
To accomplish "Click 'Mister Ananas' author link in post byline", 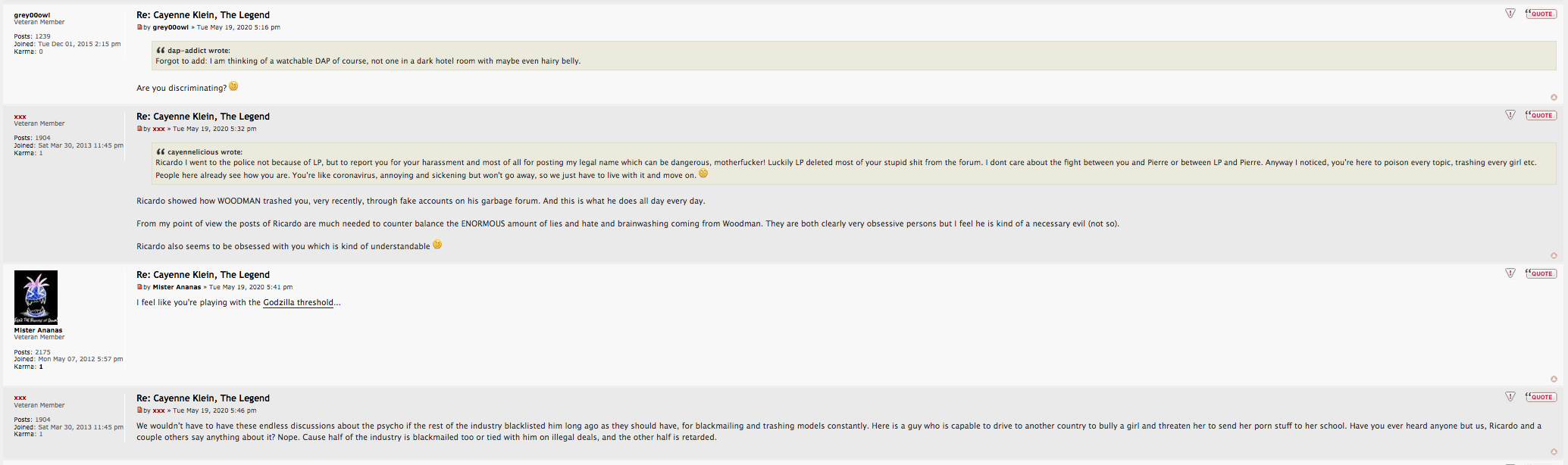I will coord(177,287).
